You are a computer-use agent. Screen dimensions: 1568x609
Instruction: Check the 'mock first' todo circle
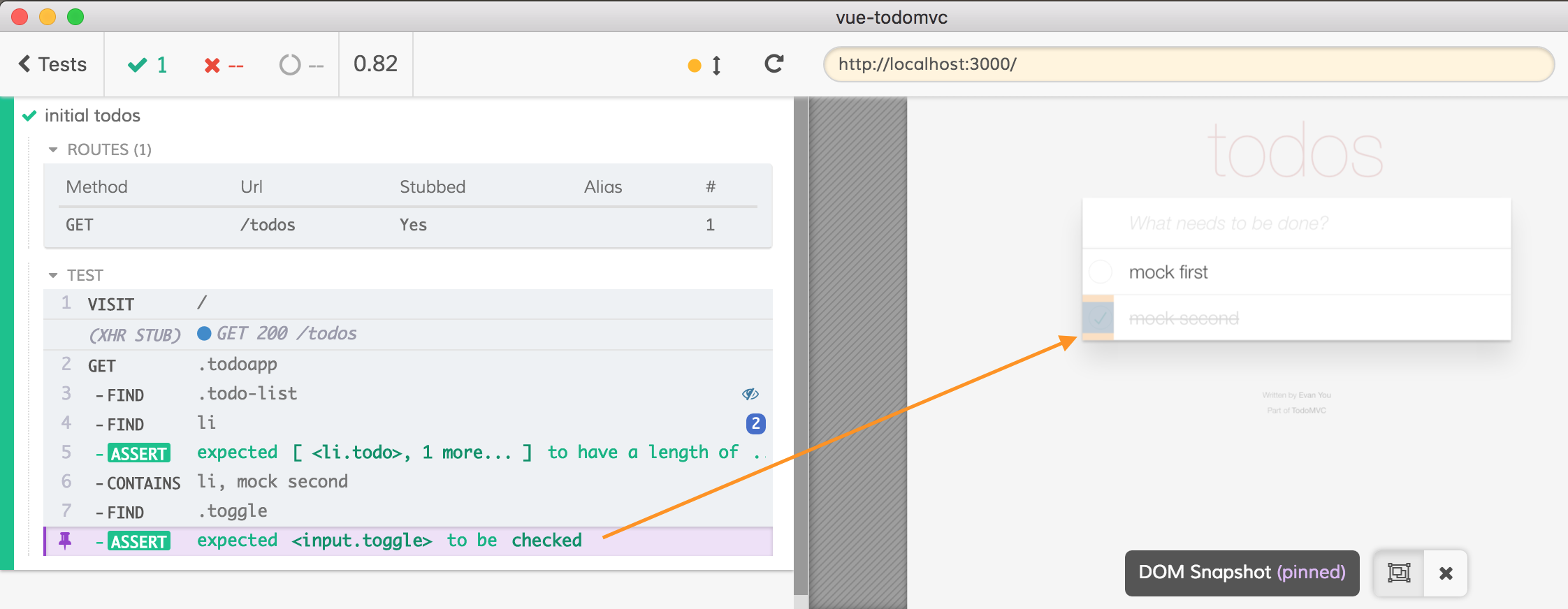click(1101, 272)
